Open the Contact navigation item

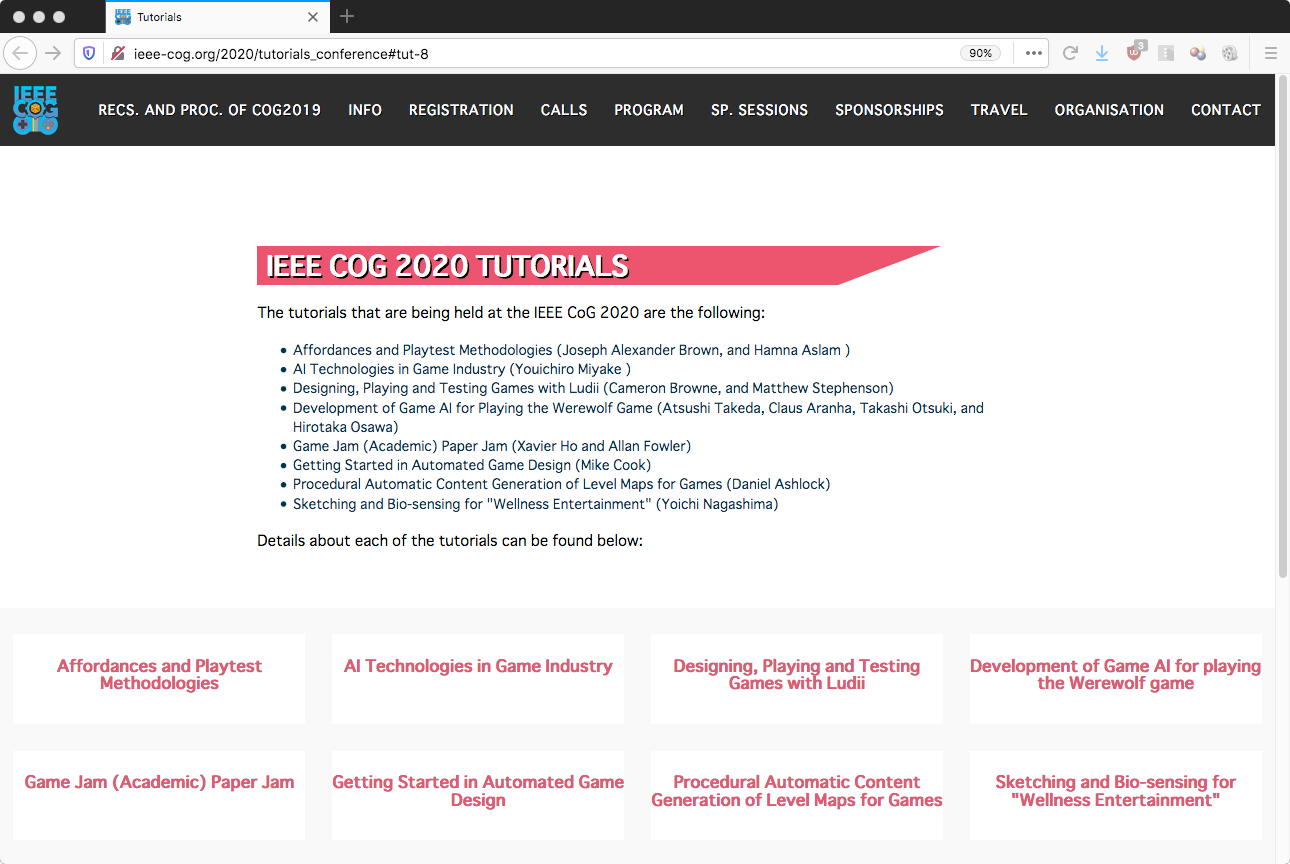point(1226,110)
